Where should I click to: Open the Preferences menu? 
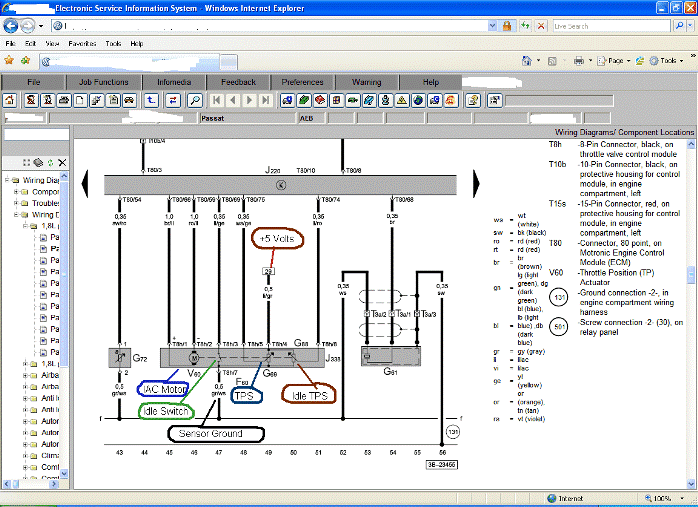pyautogui.click(x=302, y=82)
